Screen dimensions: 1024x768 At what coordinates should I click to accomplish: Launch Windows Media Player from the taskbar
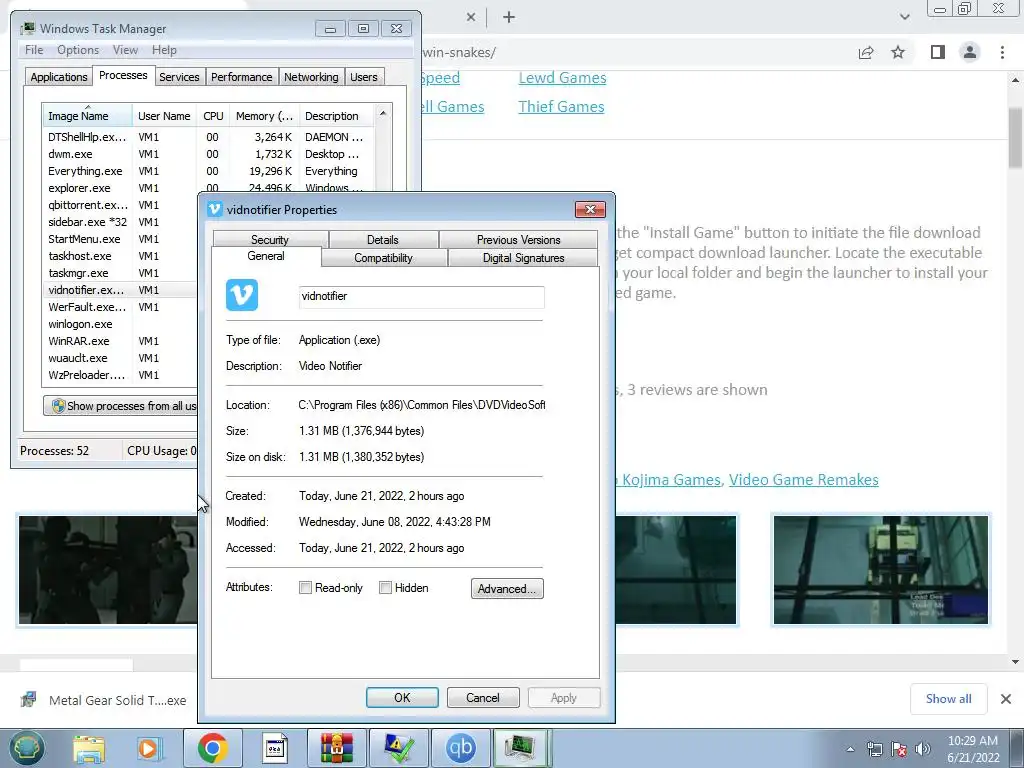(x=148, y=749)
